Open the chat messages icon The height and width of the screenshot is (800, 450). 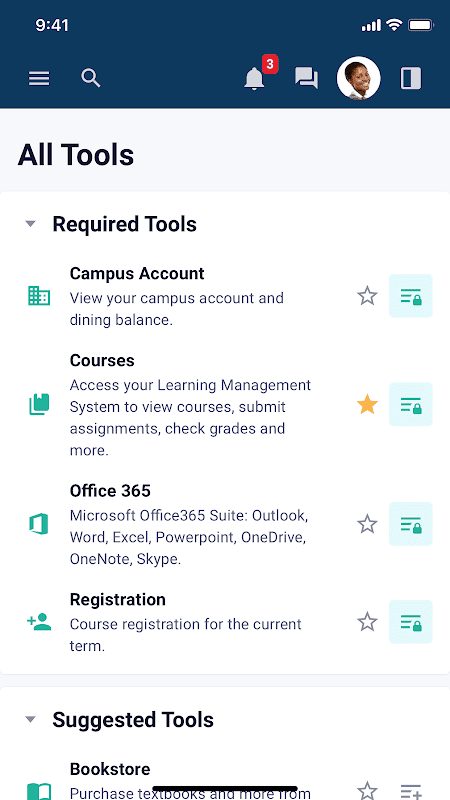(x=307, y=79)
